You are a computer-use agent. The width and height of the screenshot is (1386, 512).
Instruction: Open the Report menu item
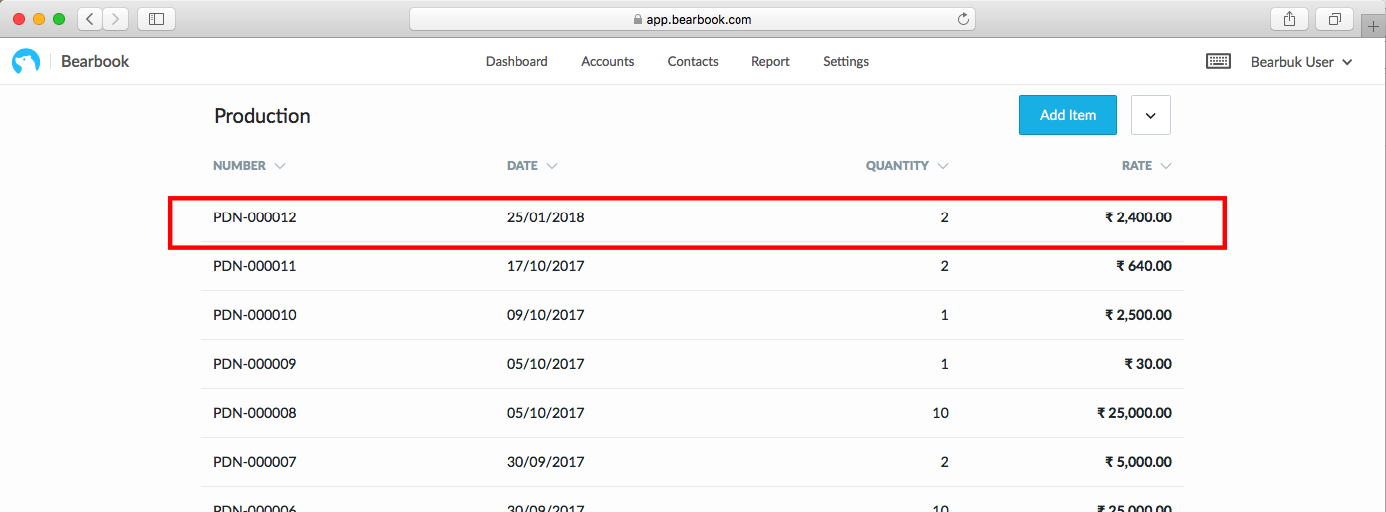coord(770,62)
